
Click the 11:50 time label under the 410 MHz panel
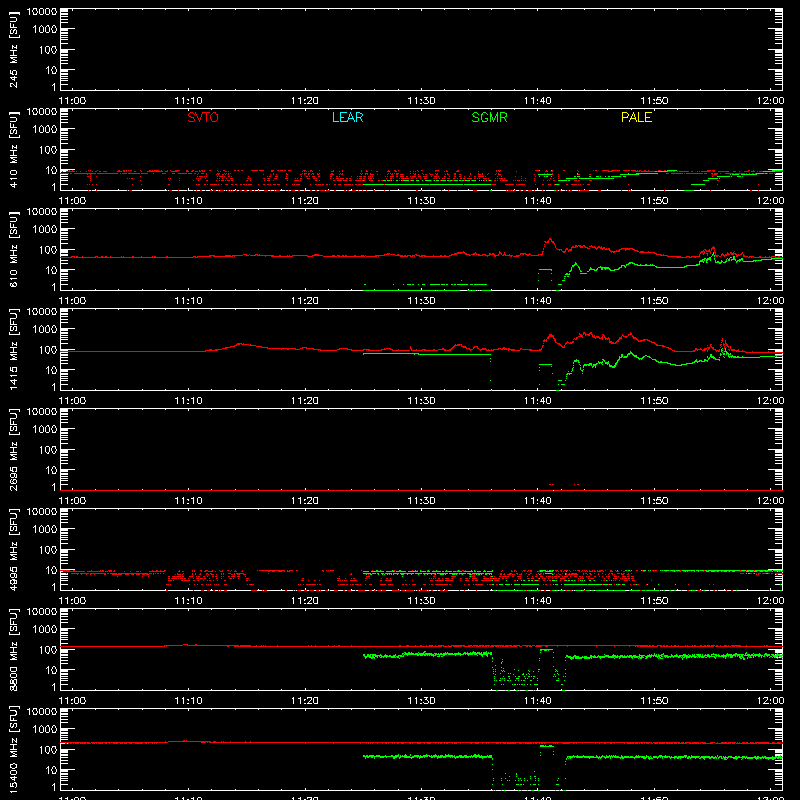click(x=654, y=201)
